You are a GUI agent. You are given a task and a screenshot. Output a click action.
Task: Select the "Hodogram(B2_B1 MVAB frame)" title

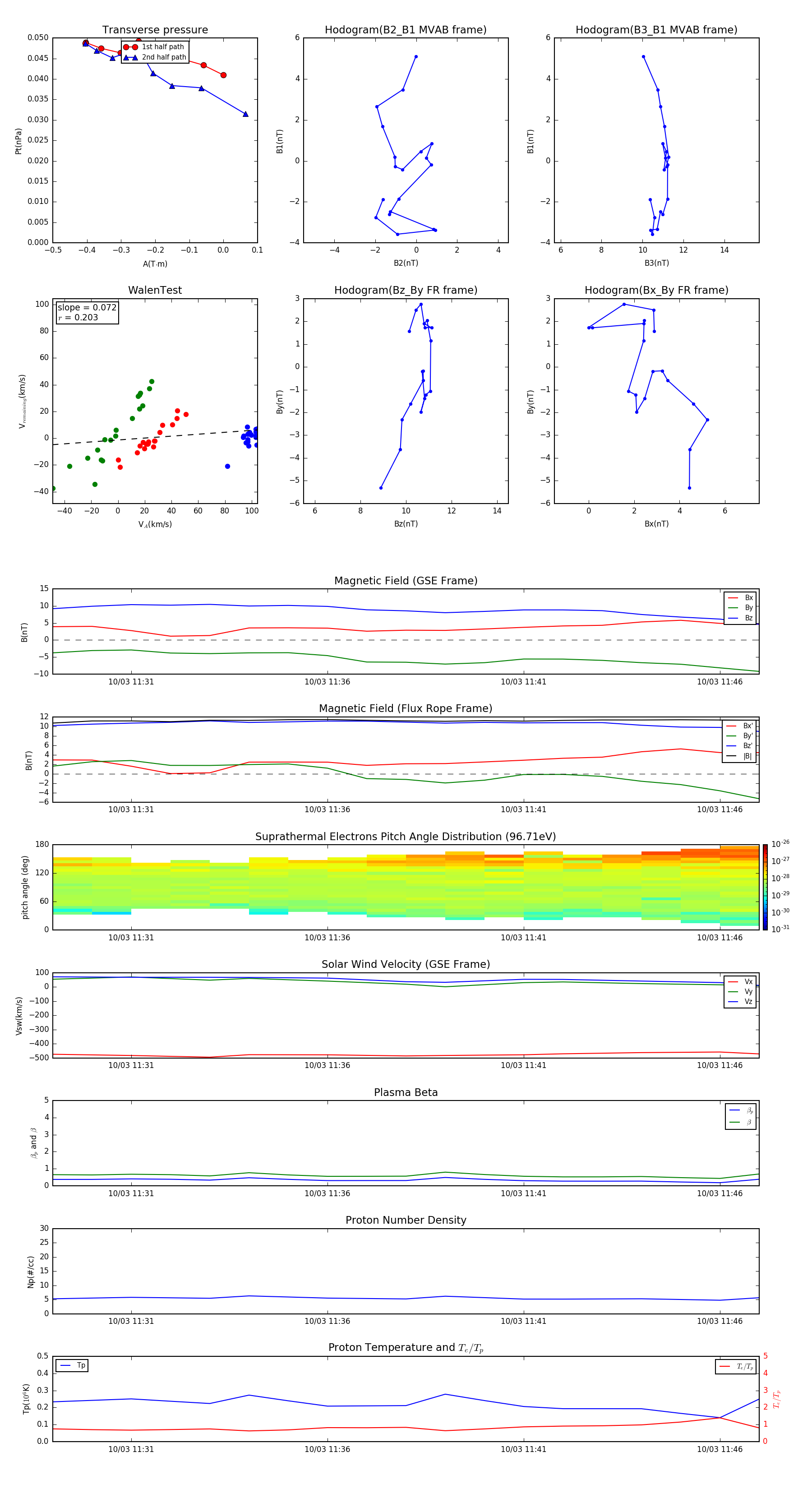[406, 30]
